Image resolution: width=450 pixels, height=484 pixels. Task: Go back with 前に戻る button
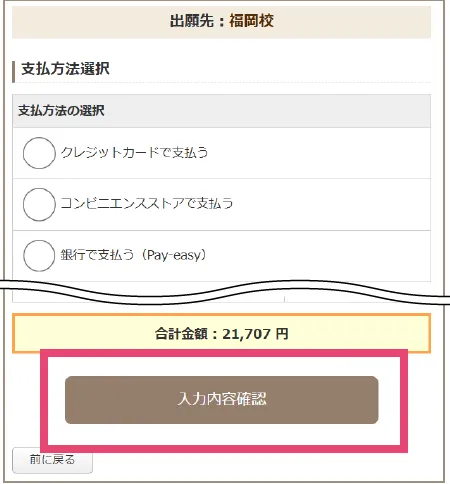(x=52, y=460)
